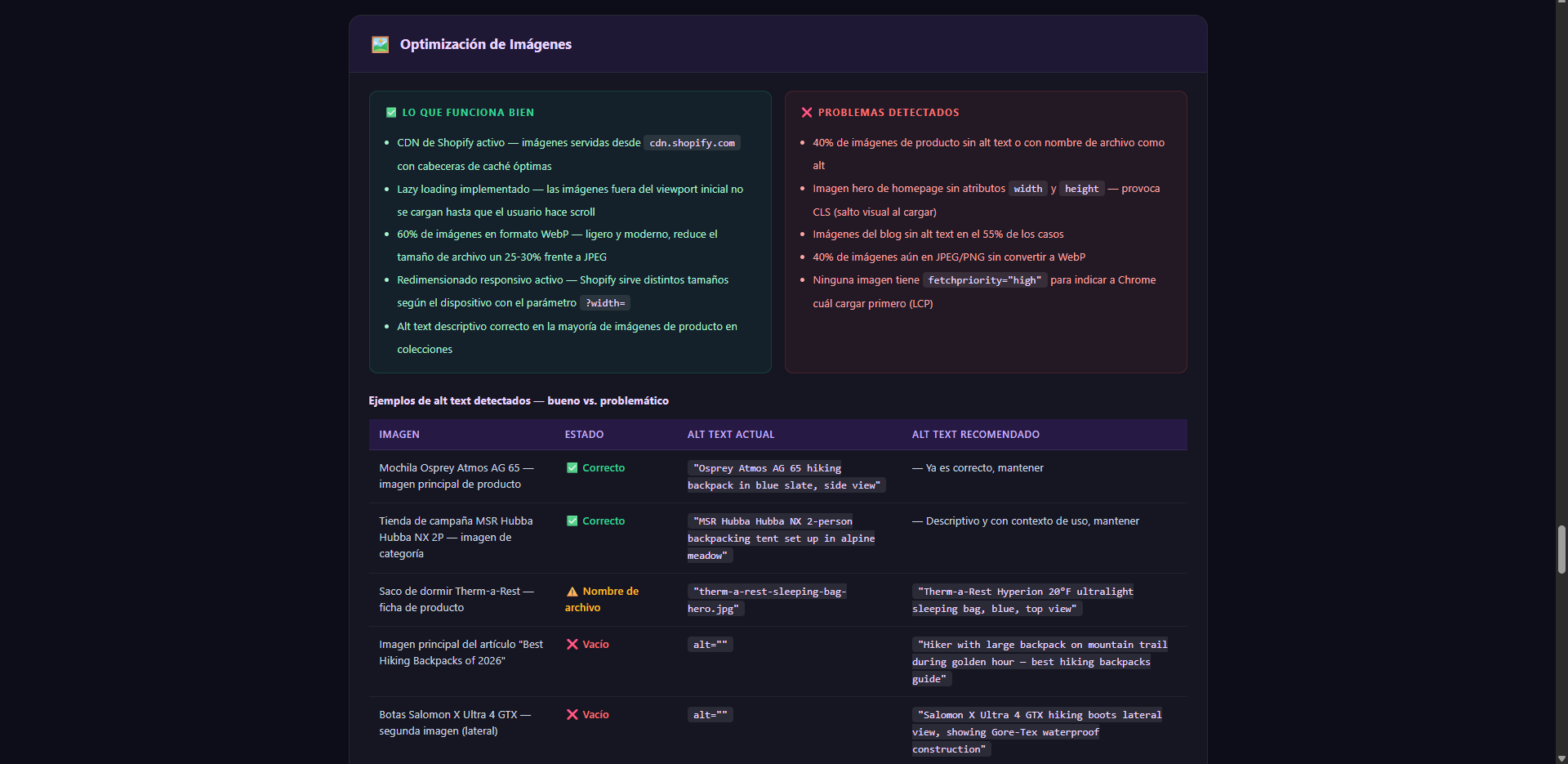Click the ?width= code chip
Screen dimensions: 1568x764
605,303
